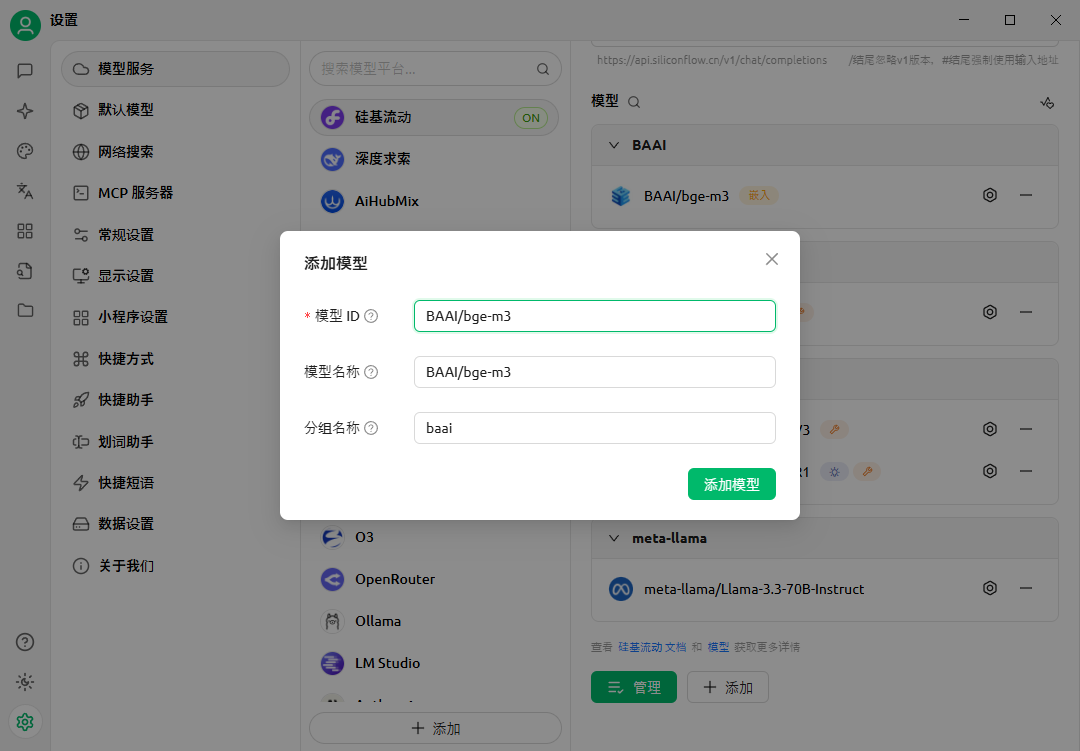Open MCP 服务器 settings
This screenshot has width=1080, height=751.
click(x=176, y=193)
